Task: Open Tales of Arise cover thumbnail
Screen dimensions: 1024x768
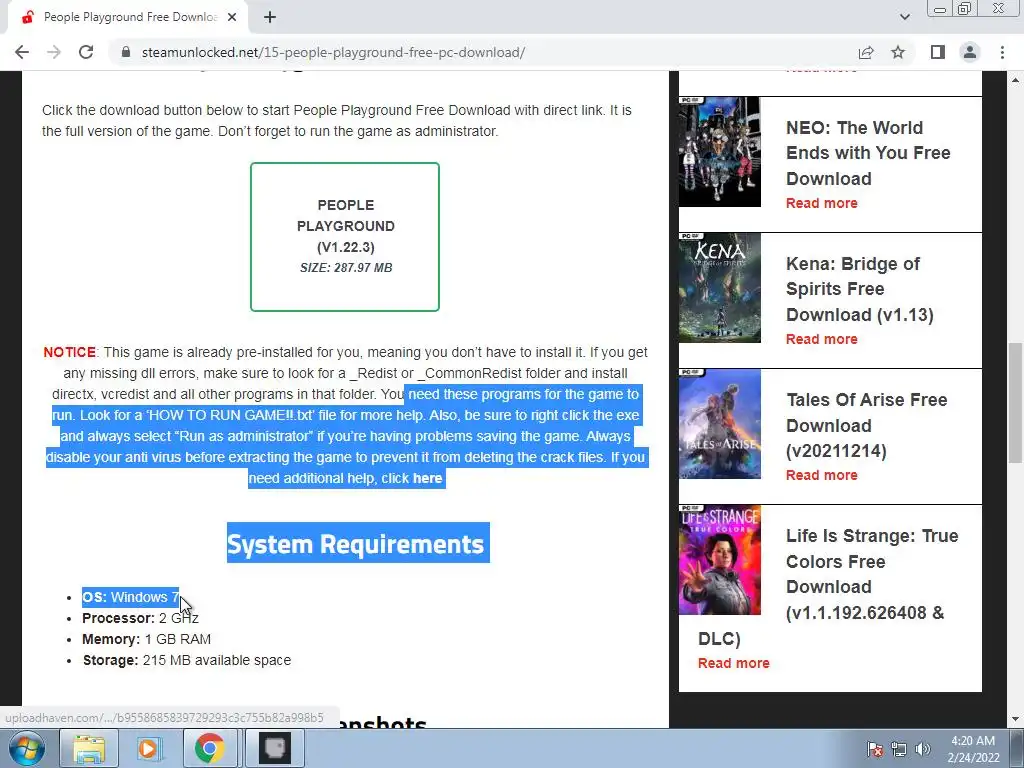Action: click(x=720, y=424)
